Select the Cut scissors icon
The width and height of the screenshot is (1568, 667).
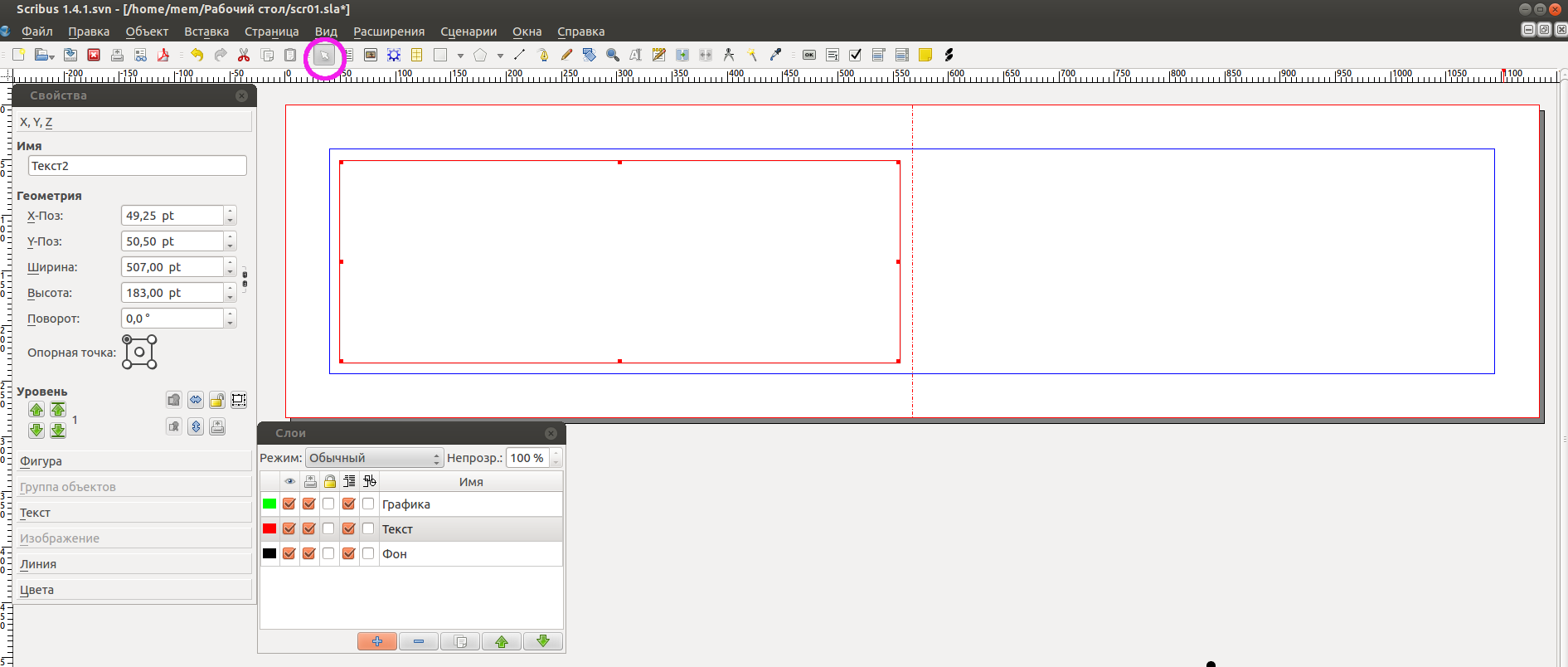coord(244,55)
